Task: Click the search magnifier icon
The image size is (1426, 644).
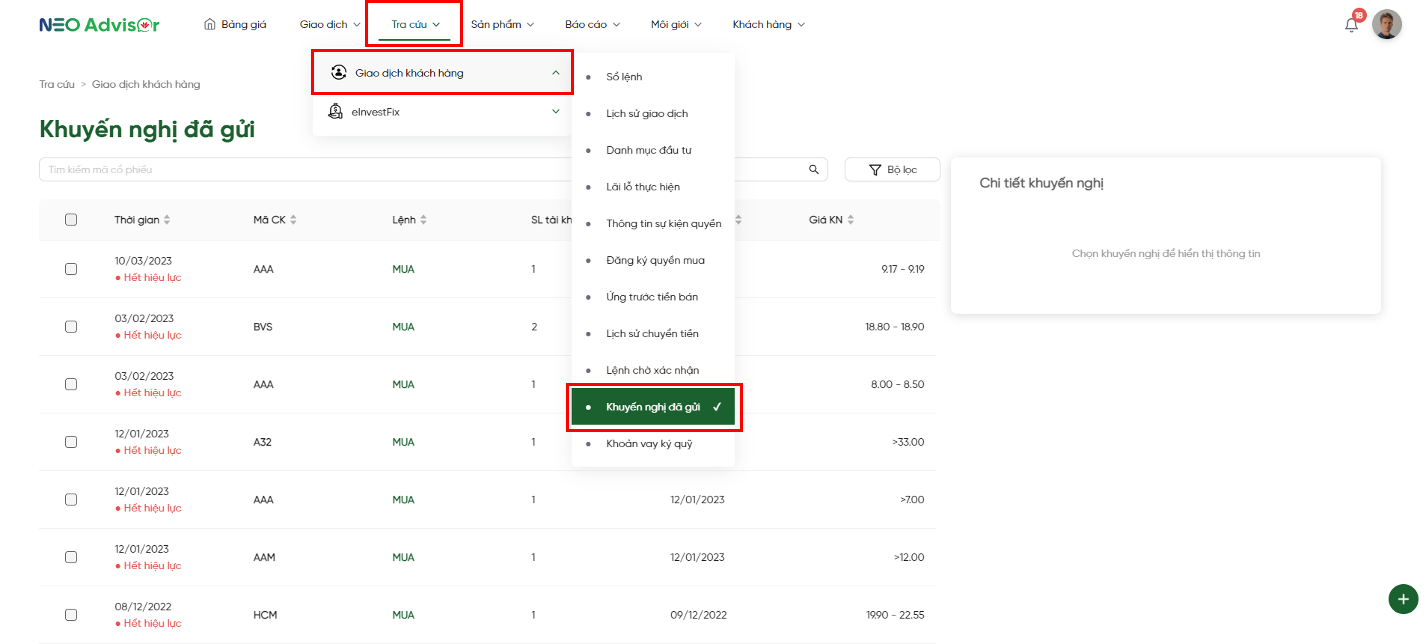Action: point(814,170)
